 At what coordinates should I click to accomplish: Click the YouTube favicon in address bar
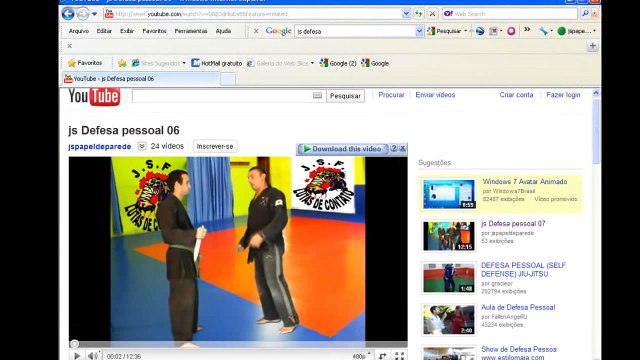tap(109, 14)
